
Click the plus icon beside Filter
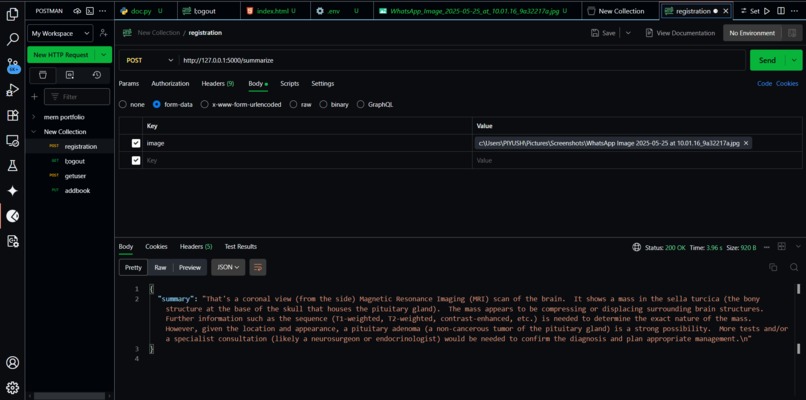[34, 97]
